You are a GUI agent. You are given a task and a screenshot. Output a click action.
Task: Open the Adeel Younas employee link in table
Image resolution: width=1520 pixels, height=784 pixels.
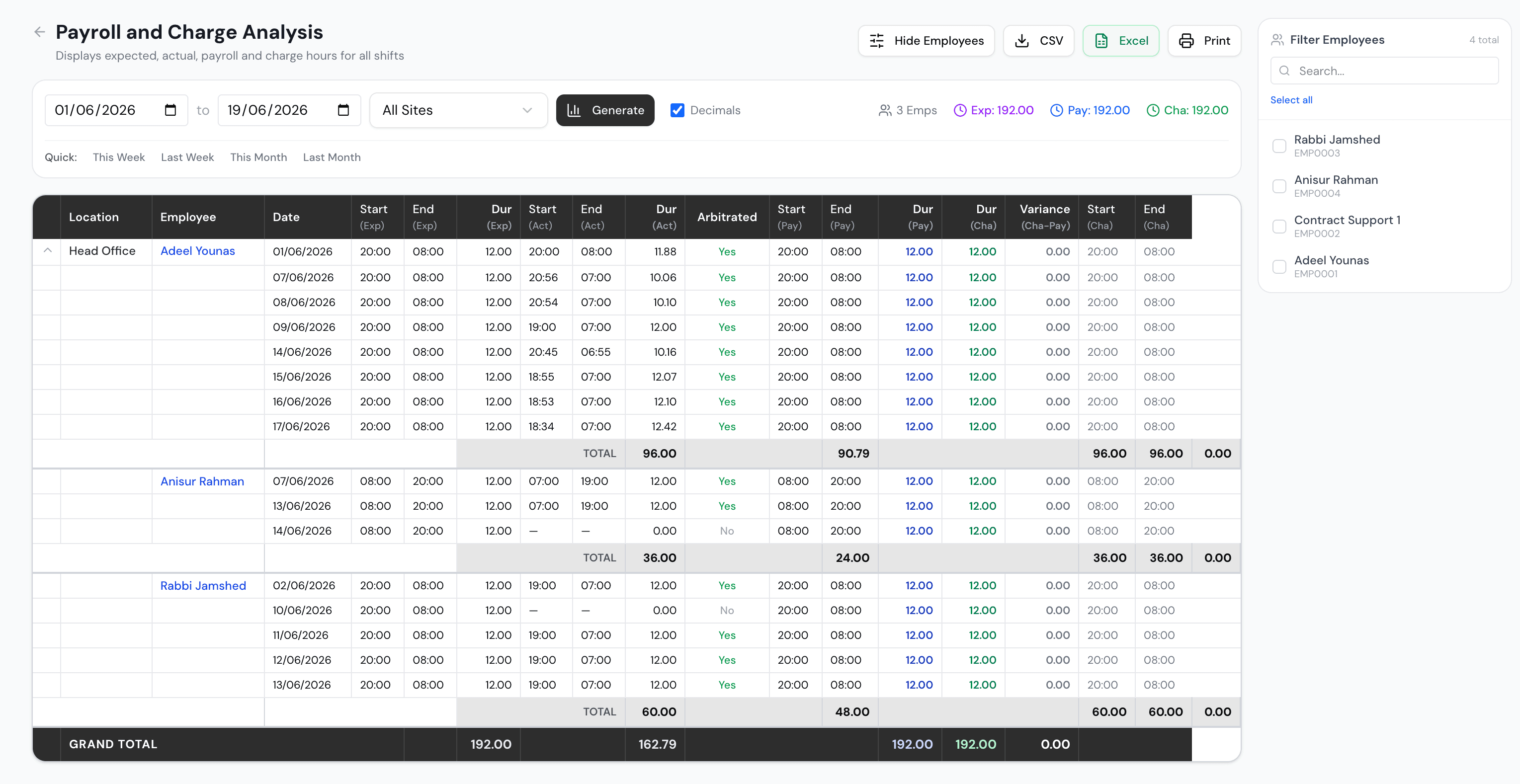pyautogui.click(x=198, y=251)
